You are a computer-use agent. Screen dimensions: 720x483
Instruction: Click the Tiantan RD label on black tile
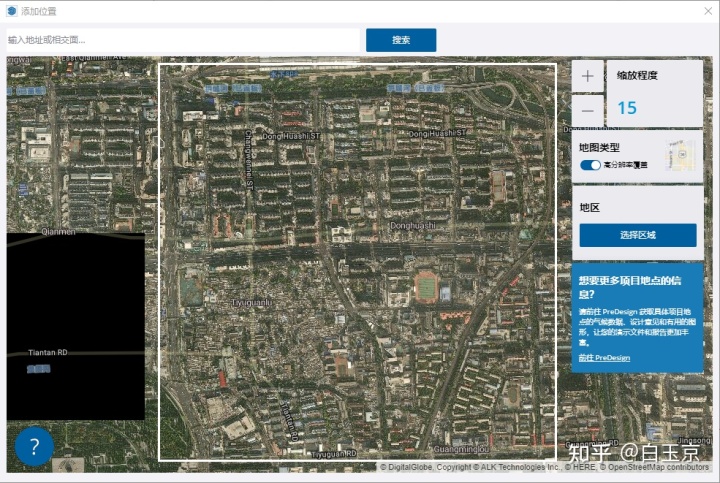48,352
